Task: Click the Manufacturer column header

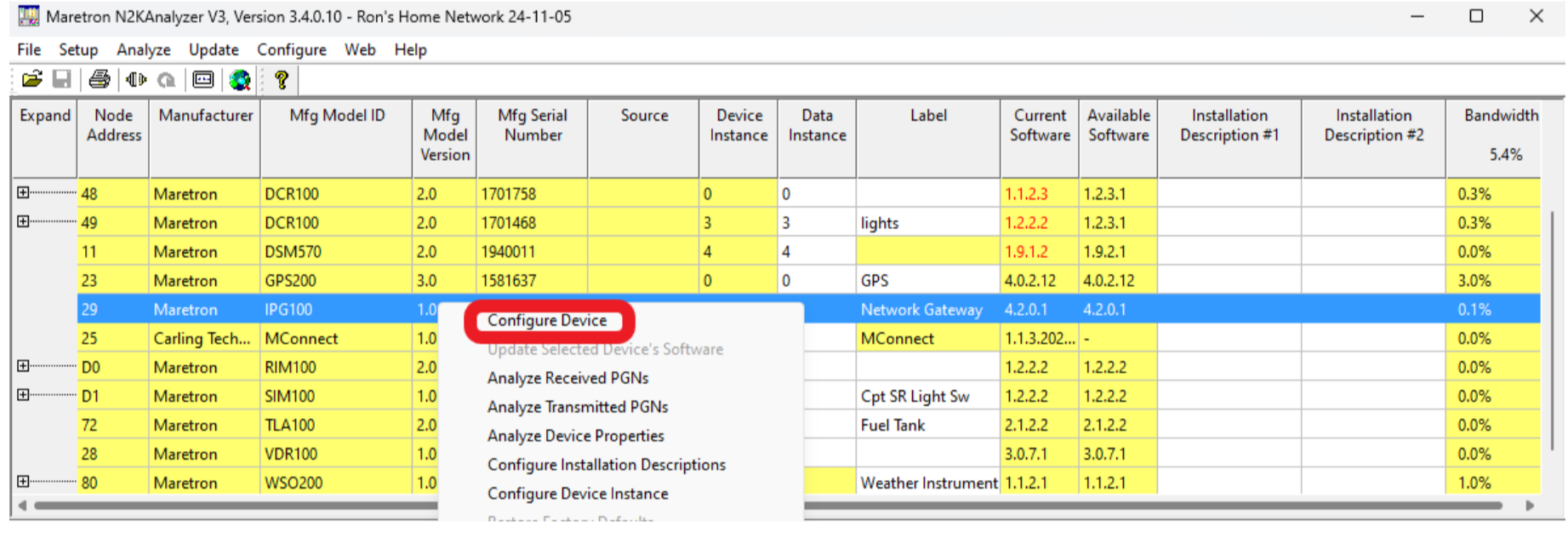Action: (205, 139)
